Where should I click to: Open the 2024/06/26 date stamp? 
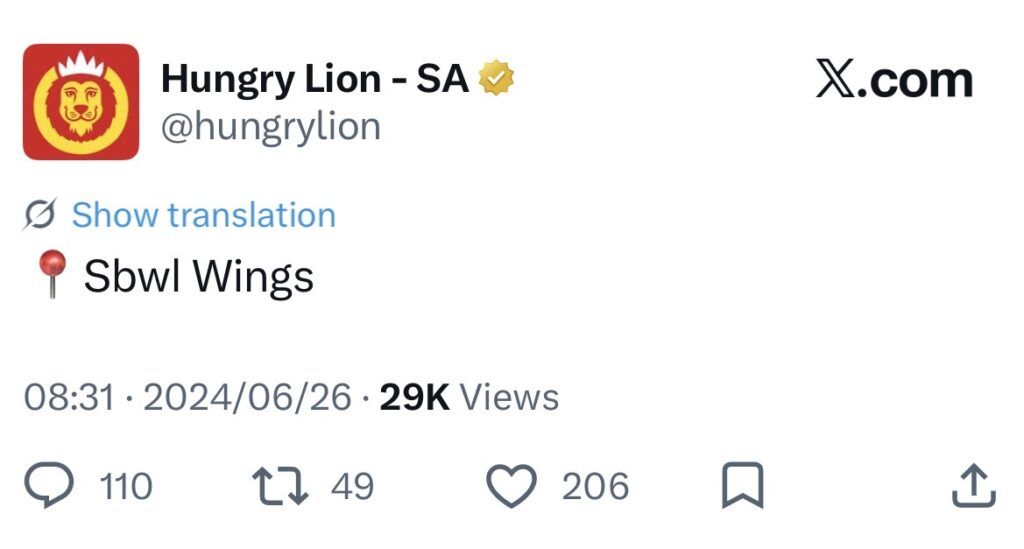(x=247, y=397)
